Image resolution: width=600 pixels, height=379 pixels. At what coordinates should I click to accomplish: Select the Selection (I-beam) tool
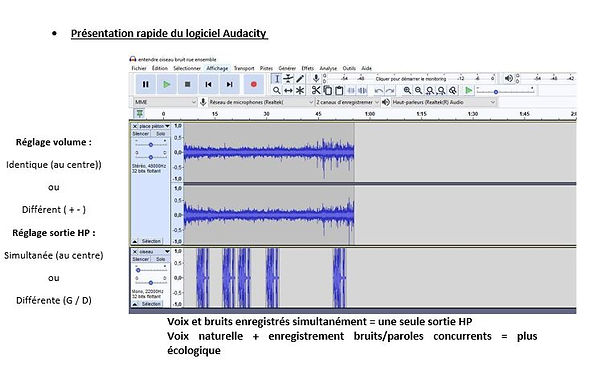pyautogui.click(x=276, y=79)
